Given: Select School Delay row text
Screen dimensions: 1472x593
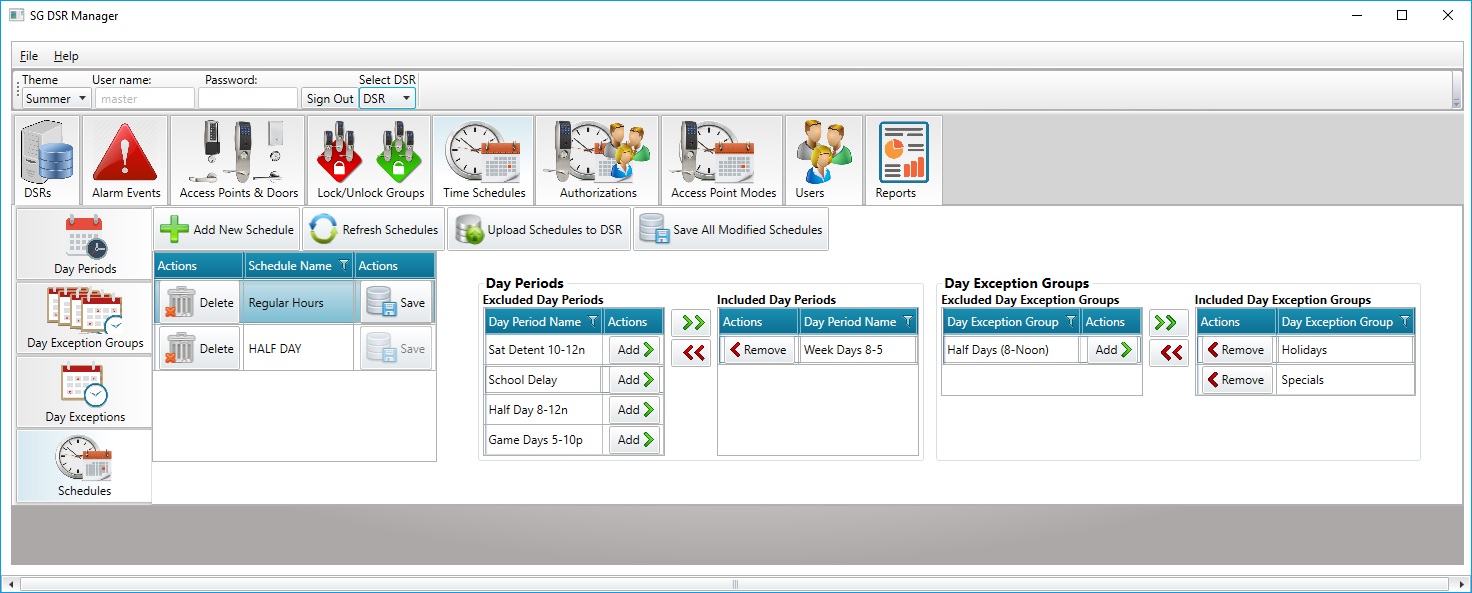Looking at the screenshot, I should pyautogui.click(x=522, y=380).
